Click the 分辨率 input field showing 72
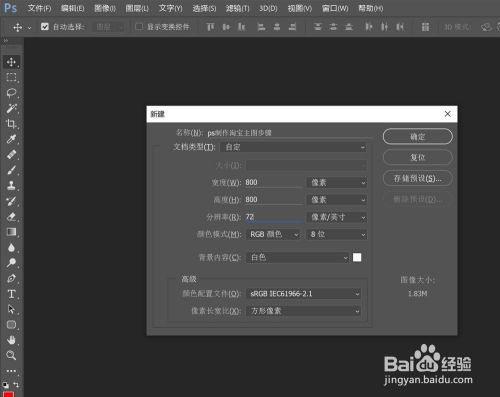Viewport: 500px width, 397px height. click(274, 217)
